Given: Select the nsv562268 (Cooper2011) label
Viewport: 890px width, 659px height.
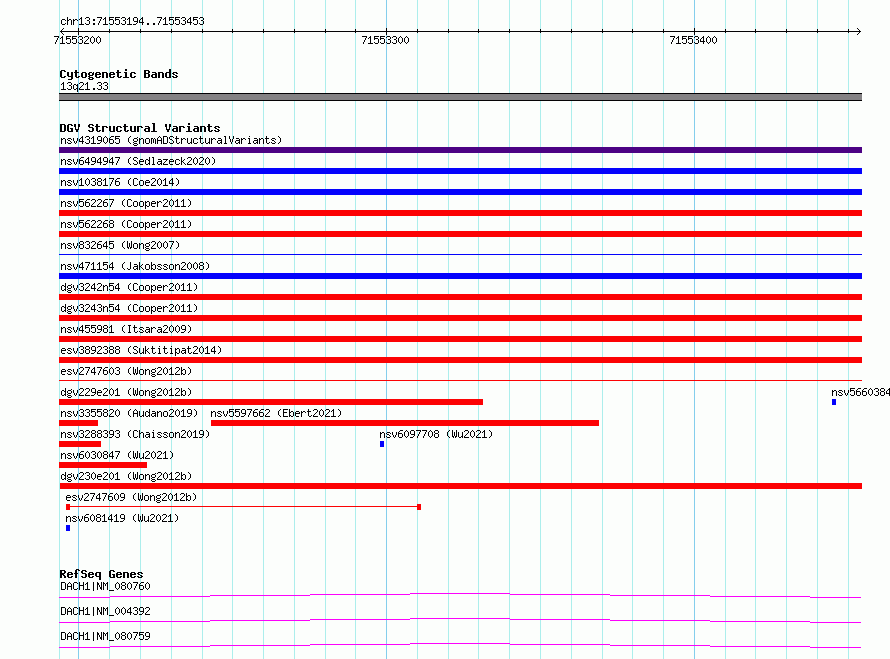Looking at the screenshot, I should [126, 224].
